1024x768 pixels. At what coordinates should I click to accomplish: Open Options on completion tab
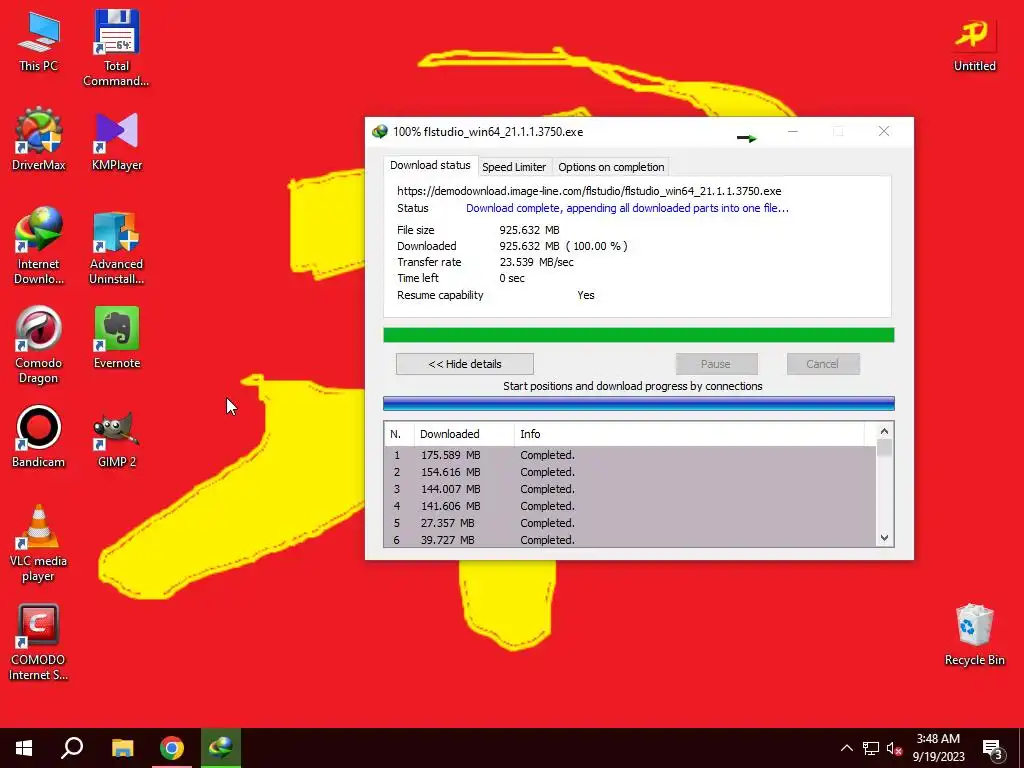tap(611, 167)
